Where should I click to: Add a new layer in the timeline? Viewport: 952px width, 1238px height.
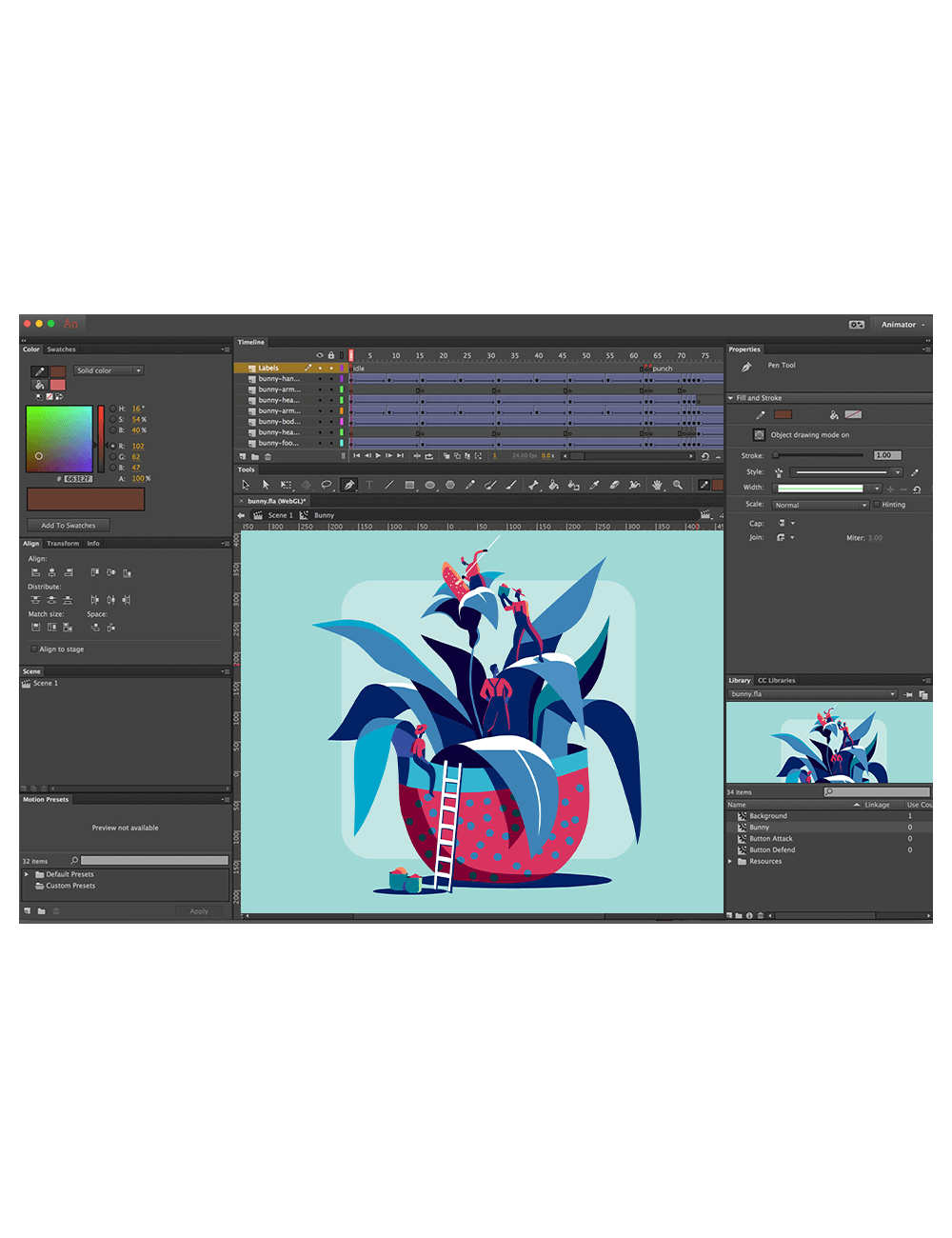(243, 456)
